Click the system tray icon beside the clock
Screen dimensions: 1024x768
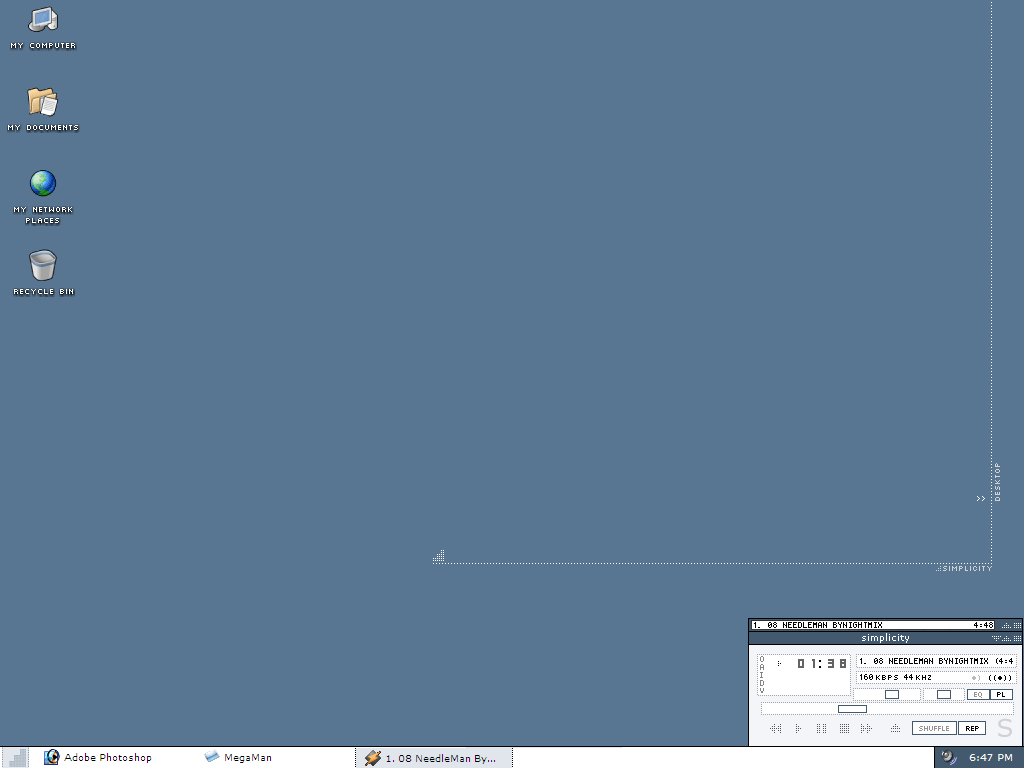(x=949, y=758)
